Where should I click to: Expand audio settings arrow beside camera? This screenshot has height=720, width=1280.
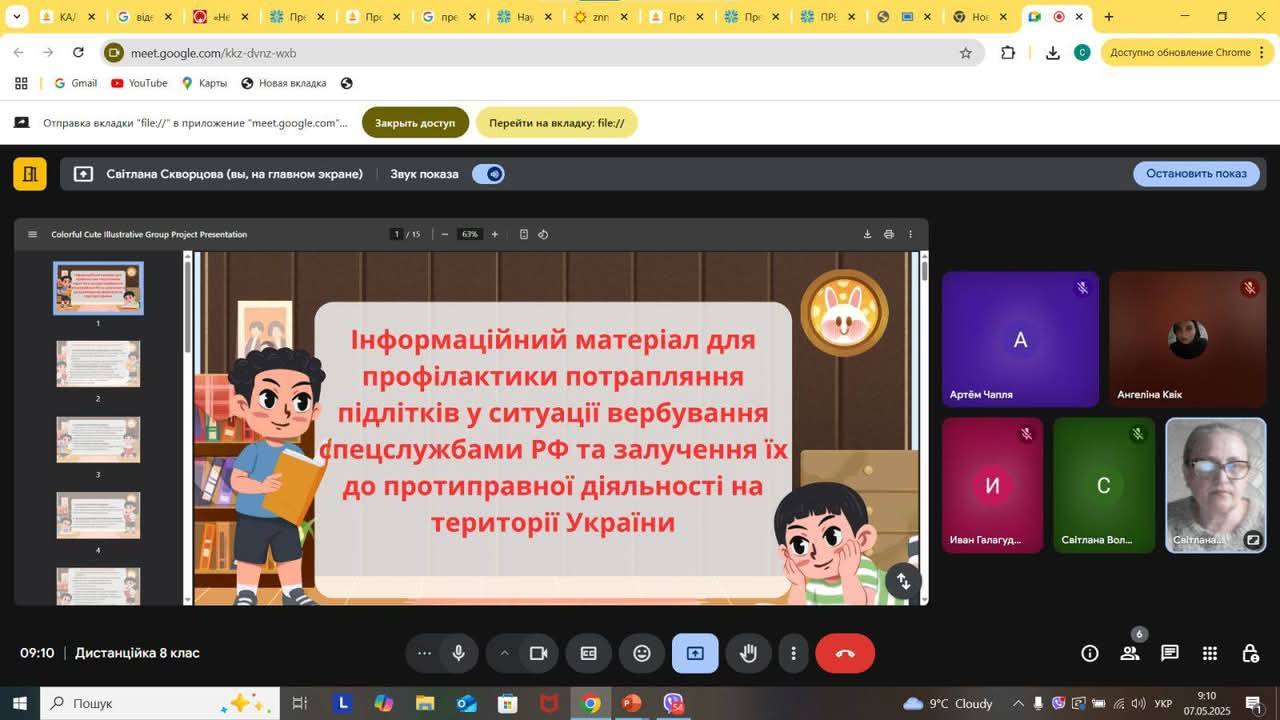click(x=505, y=653)
